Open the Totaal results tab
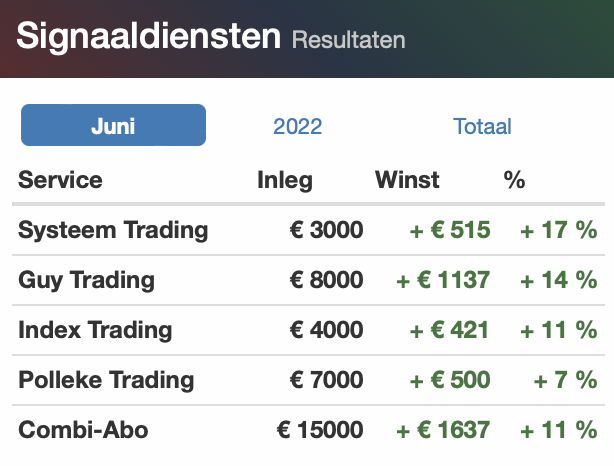614x466 pixels. point(482,126)
